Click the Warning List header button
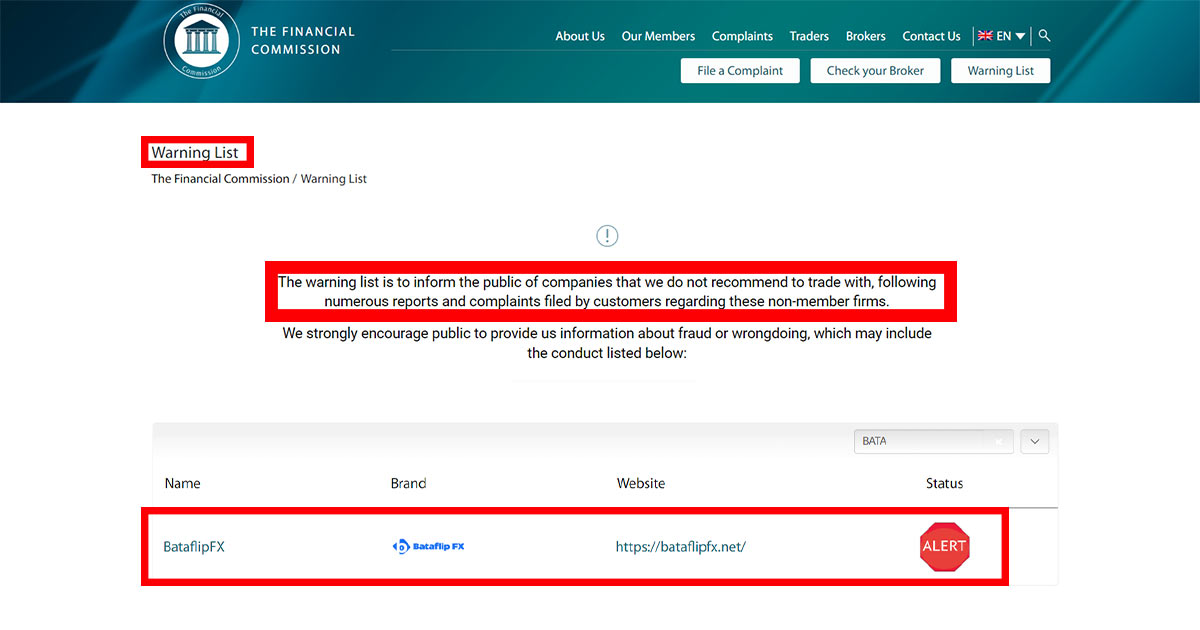This screenshot has width=1200, height=630. [x=1001, y=70]
